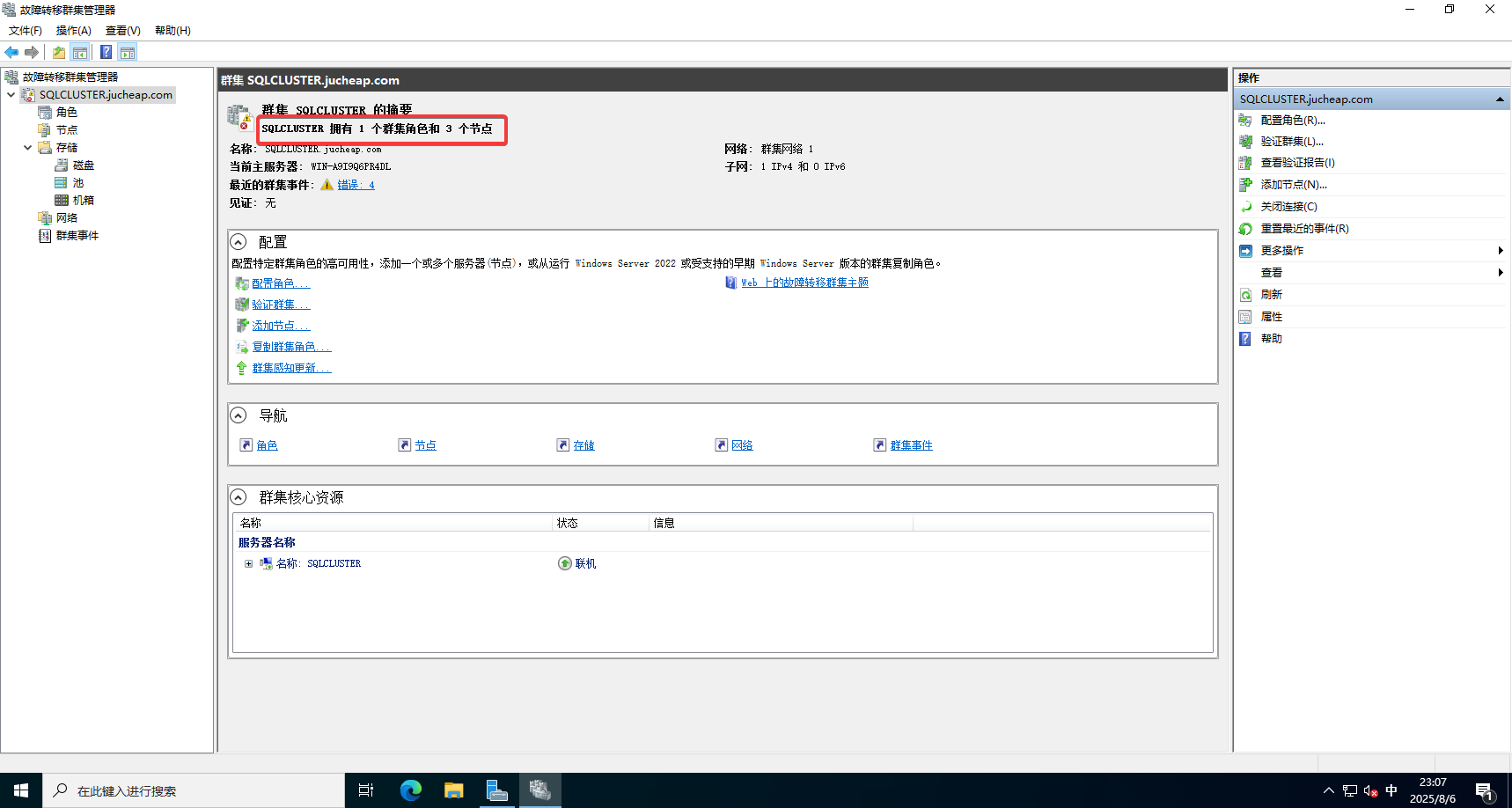Open the 文件(F) menu

point(26,30)
